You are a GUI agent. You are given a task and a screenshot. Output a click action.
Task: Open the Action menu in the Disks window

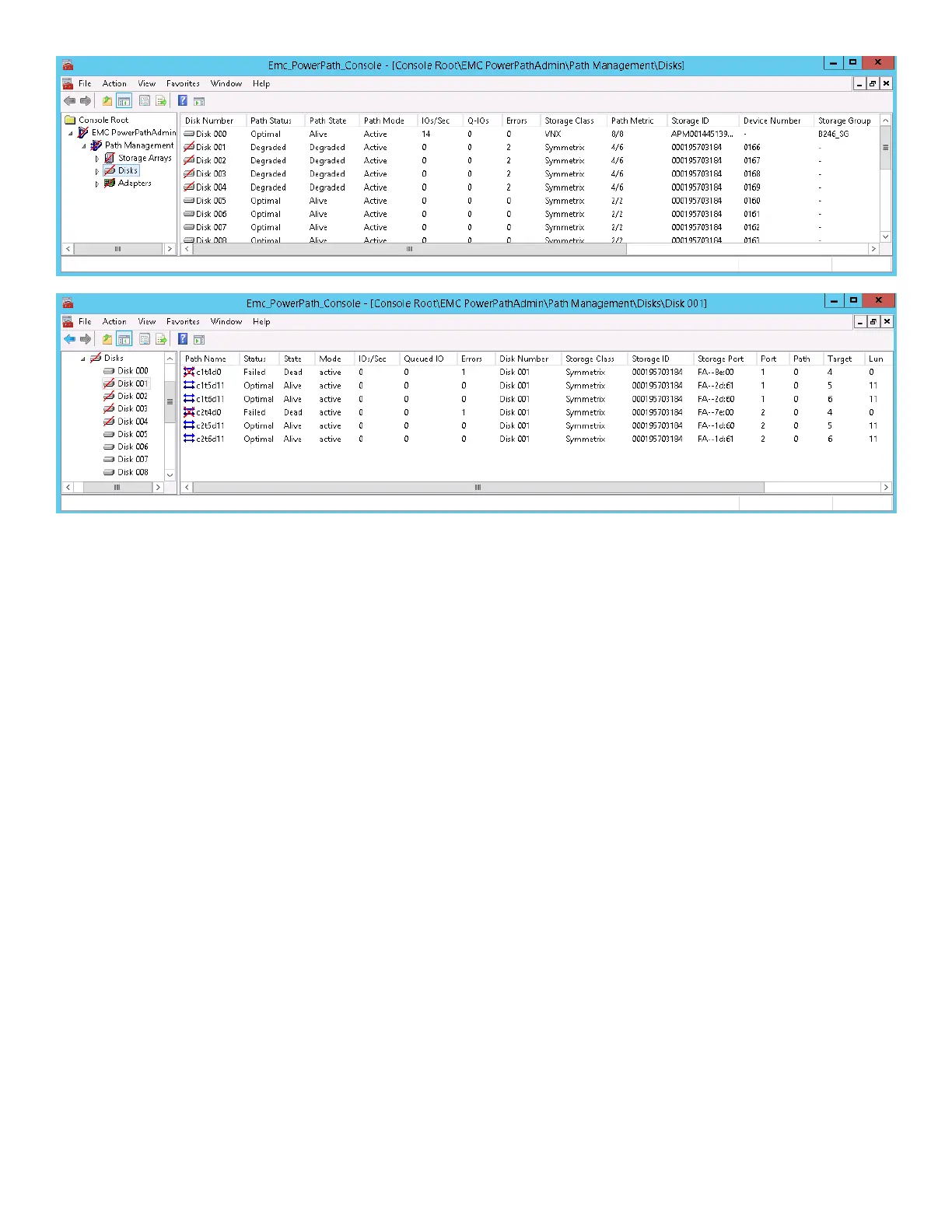pos(114,83)
